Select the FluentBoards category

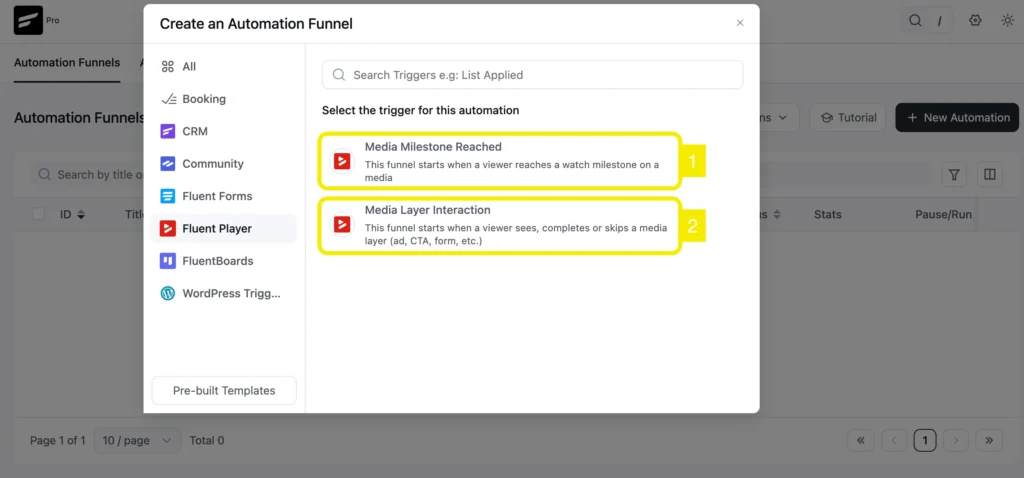point(223,261)
